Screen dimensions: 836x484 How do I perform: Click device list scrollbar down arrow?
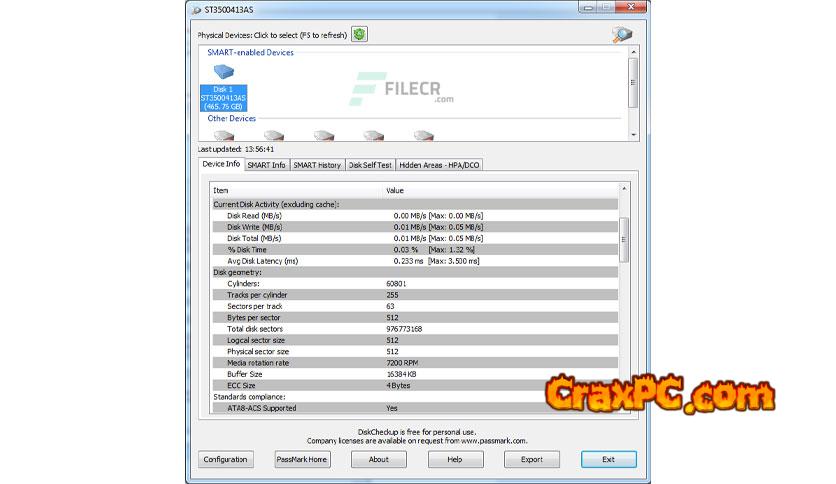(633, 135)
